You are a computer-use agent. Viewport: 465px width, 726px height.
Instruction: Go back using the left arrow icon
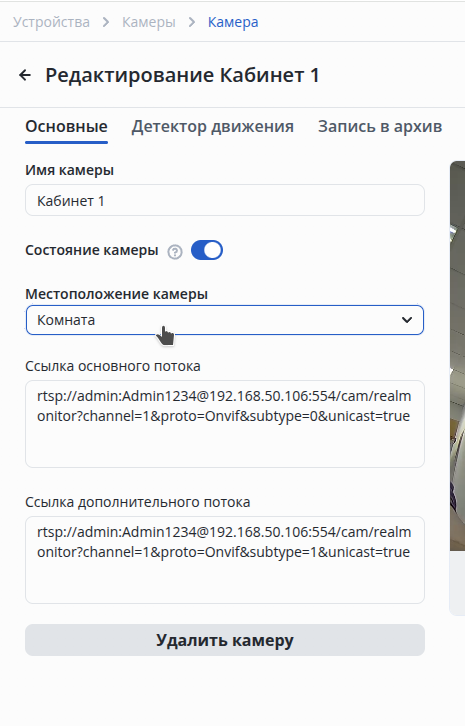(x=25, y=75)
